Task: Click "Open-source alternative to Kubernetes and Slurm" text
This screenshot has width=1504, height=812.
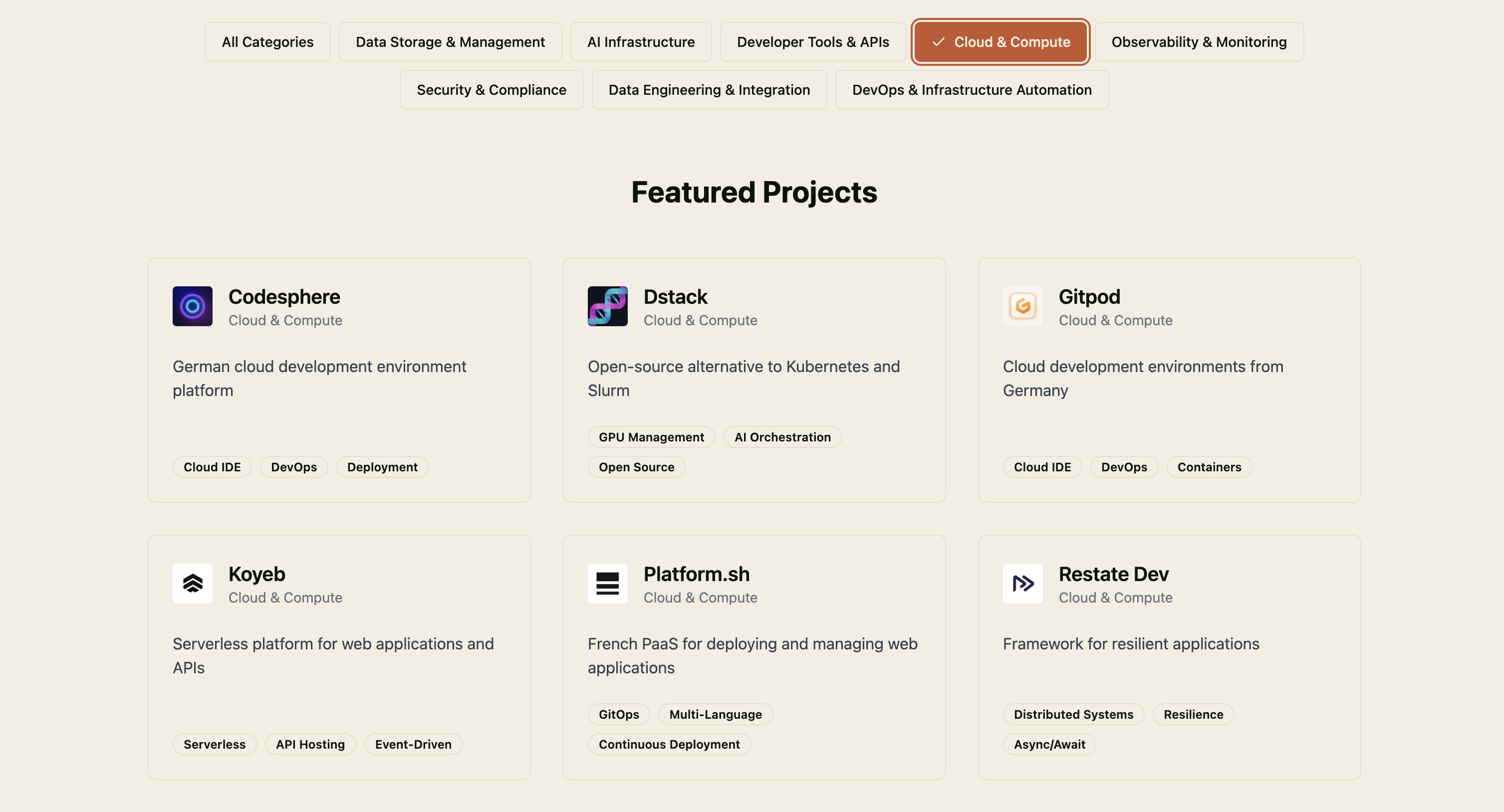Action: 743,378
